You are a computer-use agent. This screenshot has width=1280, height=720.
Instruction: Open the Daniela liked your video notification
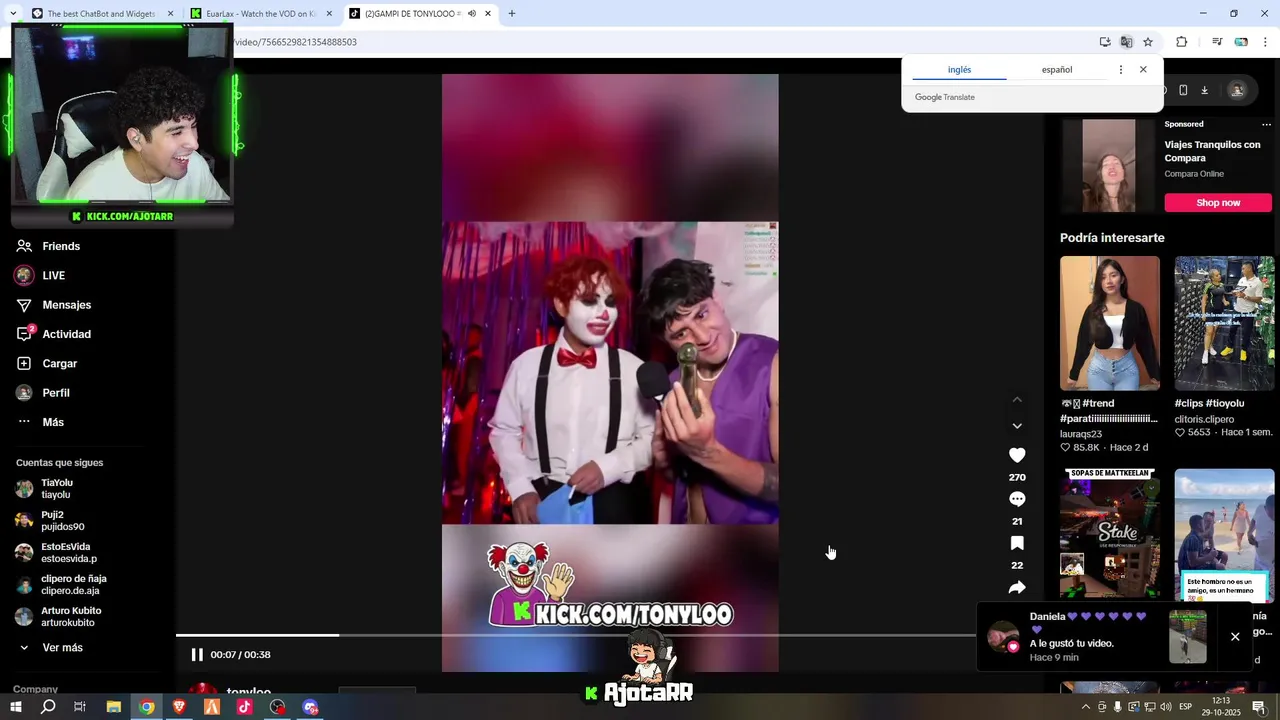click(1095, 637)
